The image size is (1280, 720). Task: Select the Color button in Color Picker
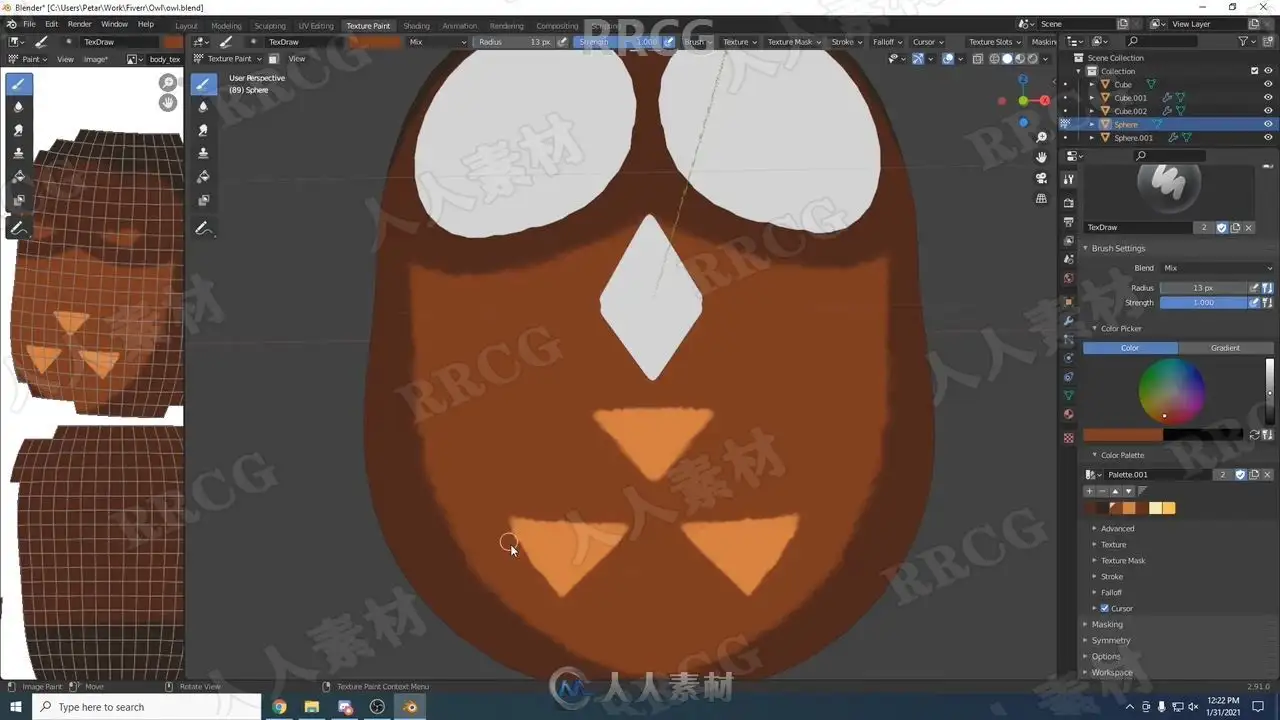coord(1130,348)
